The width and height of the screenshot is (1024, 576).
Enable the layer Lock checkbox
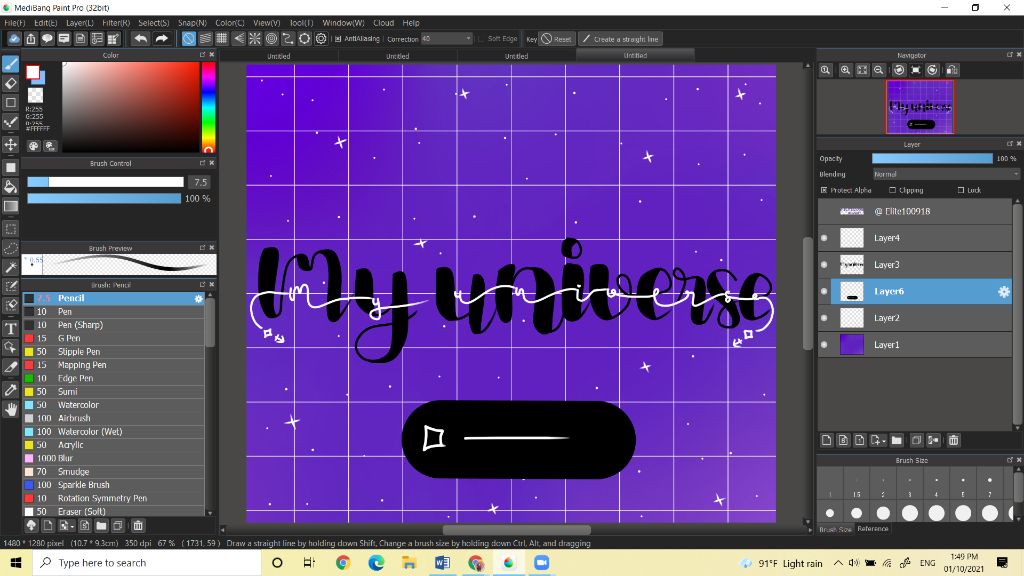[x=961, y=190]
